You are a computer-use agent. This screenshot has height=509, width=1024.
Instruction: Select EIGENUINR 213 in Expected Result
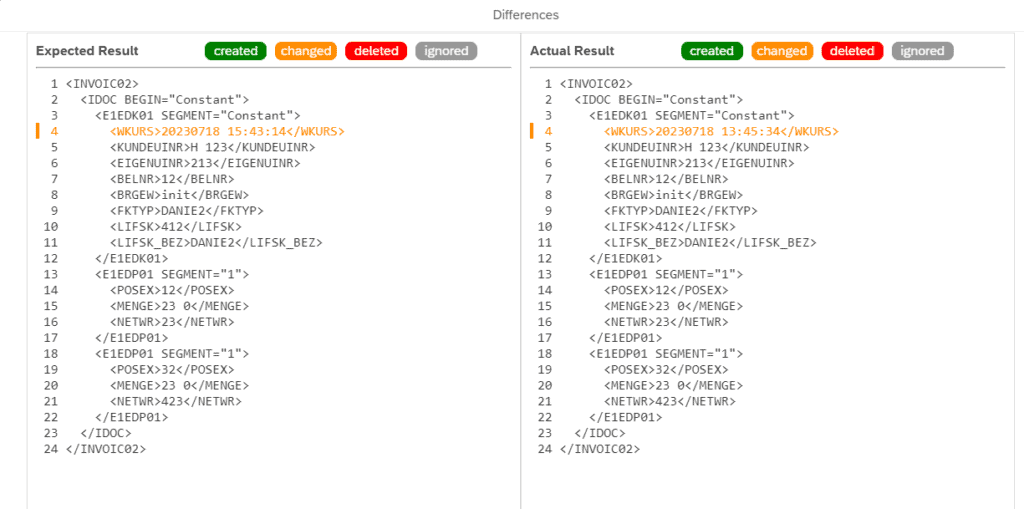(x=205, y=163)
